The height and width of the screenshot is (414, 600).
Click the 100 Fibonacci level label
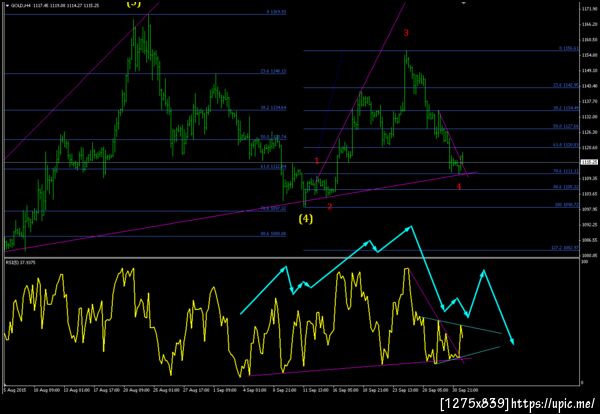click(567, 205)
